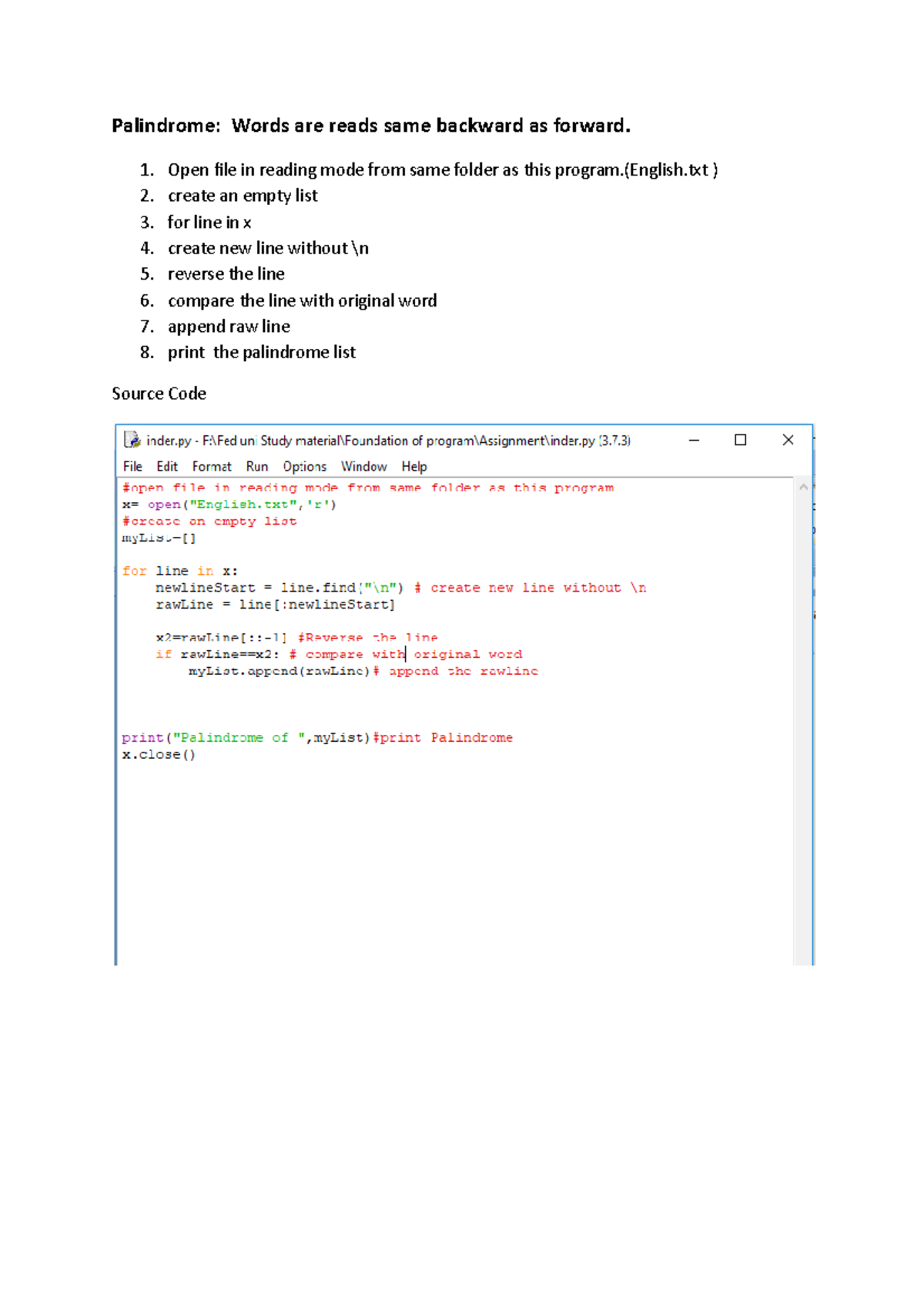Click the scrollbar up arrow in editor
Viewport: 924px width, 1308px height.
pos(803,487)
